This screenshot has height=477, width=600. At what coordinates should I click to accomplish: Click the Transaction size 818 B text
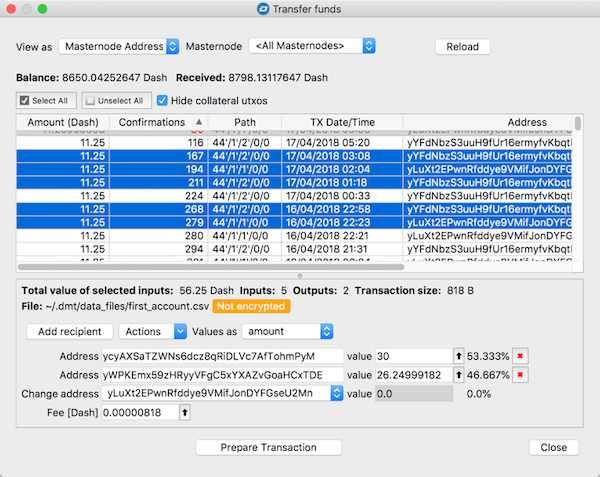point(414,291)
